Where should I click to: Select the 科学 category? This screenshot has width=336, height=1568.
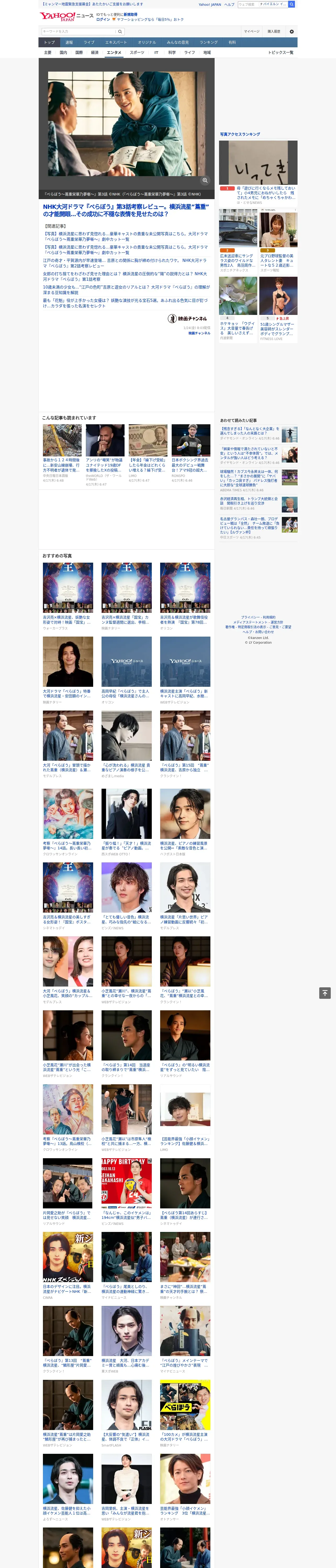[x=172, y=52]
